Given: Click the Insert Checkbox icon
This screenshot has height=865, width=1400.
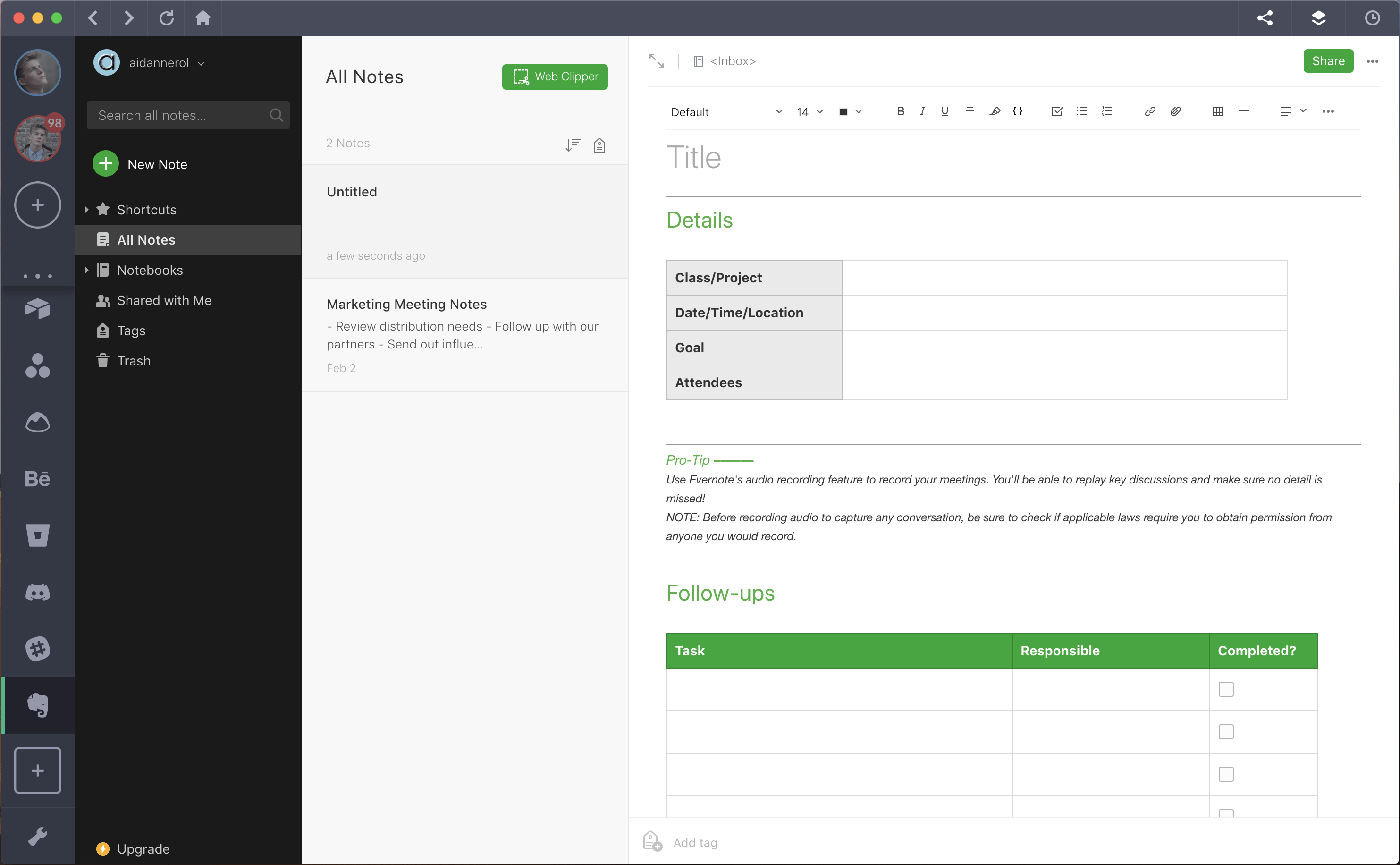Looking at the screenshot, I should tap(1058, 111).
